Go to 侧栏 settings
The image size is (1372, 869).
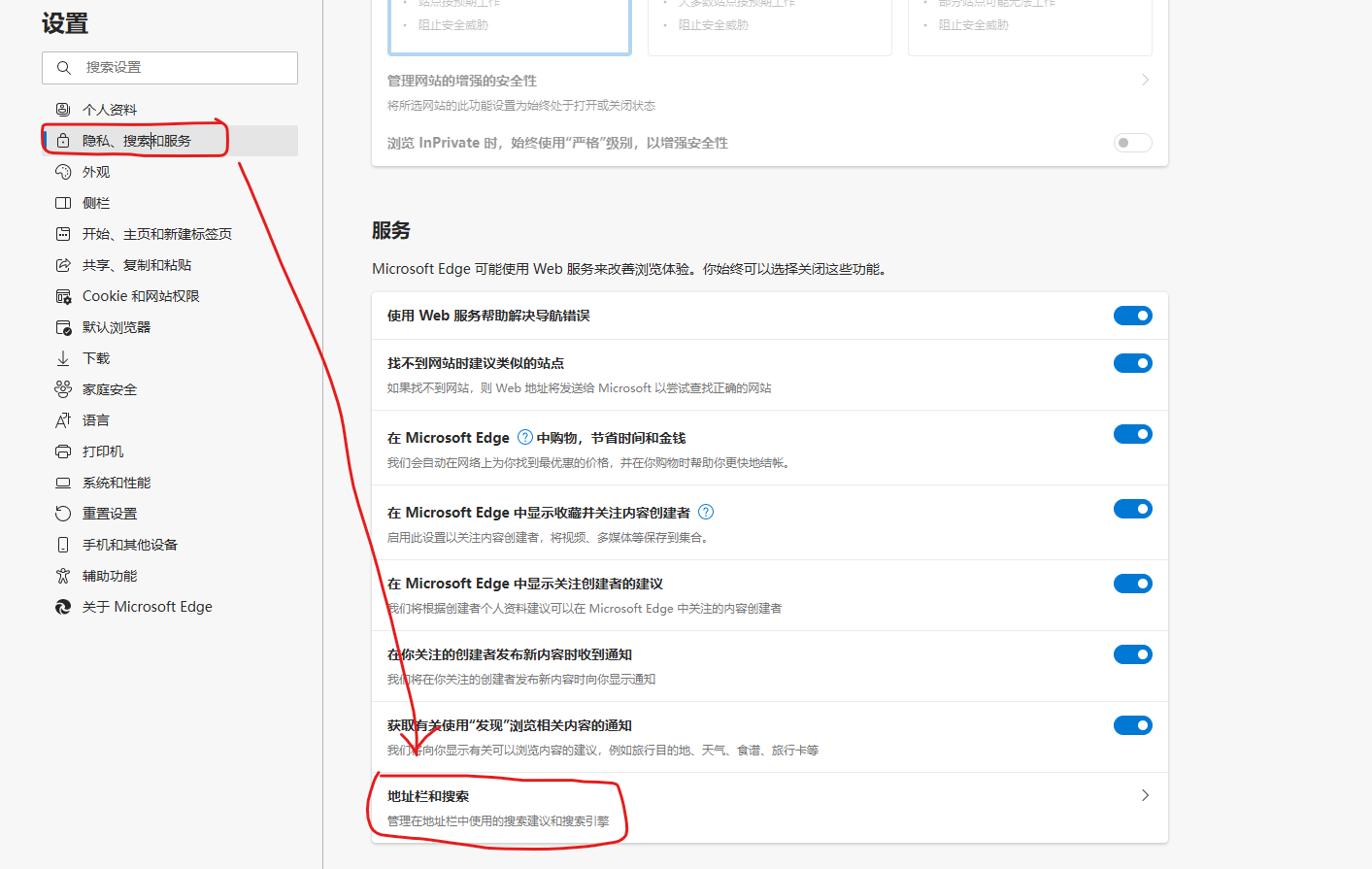(x=170, y=203)
